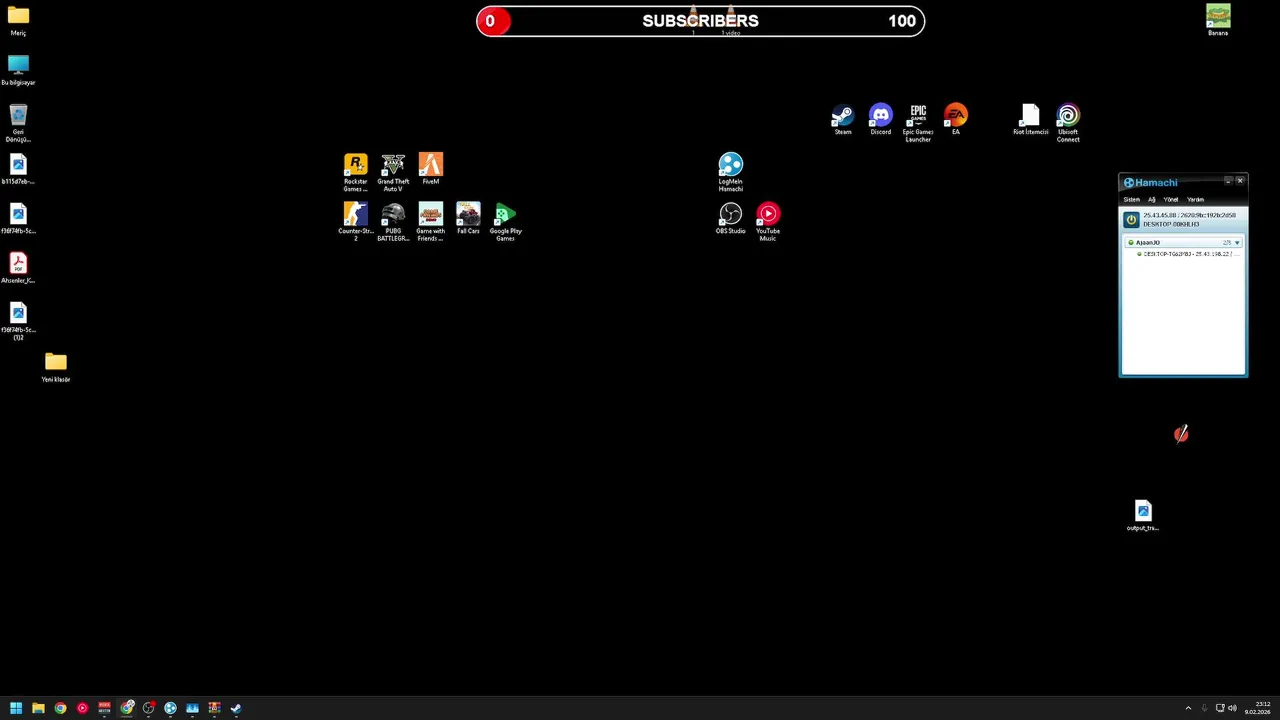
Task: Select the Epic Games Launcher icon
Action: tap(918, 123)
